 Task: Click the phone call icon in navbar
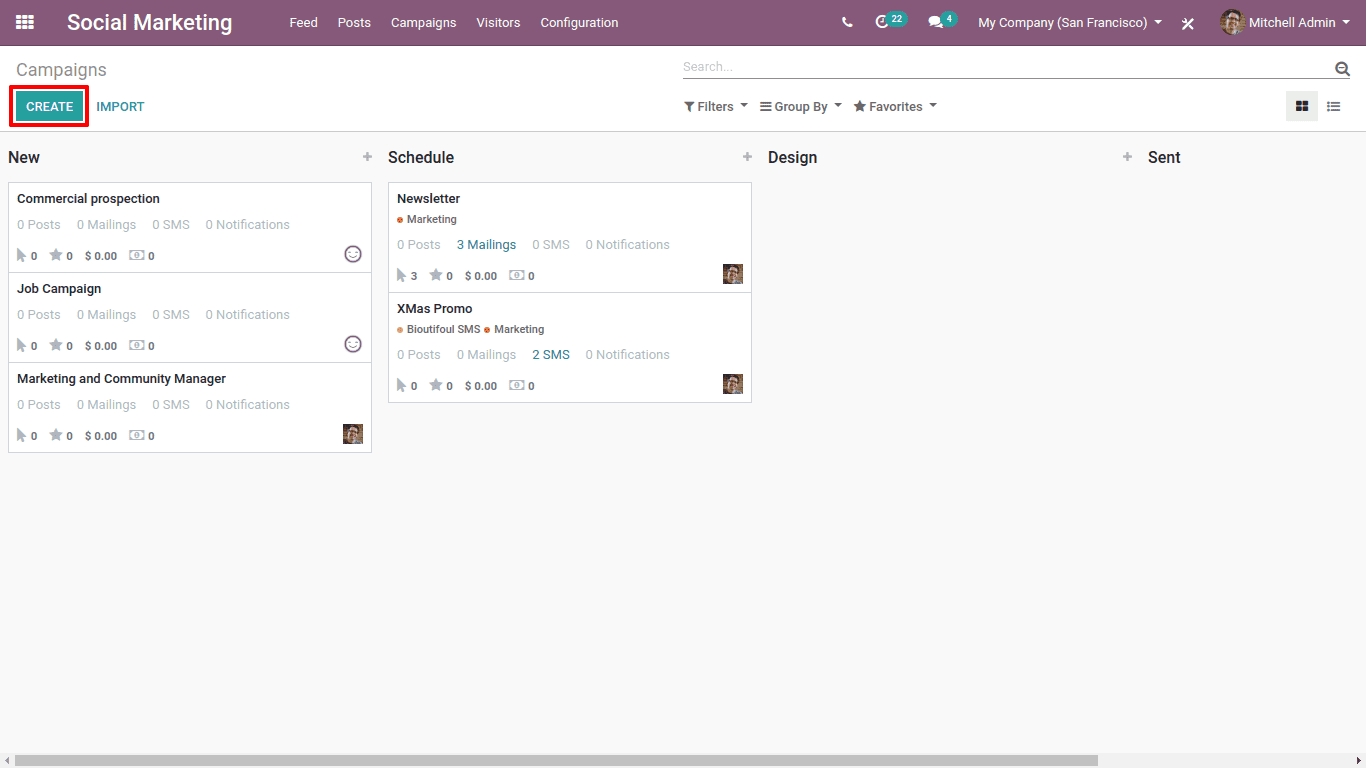pos(847,22)
